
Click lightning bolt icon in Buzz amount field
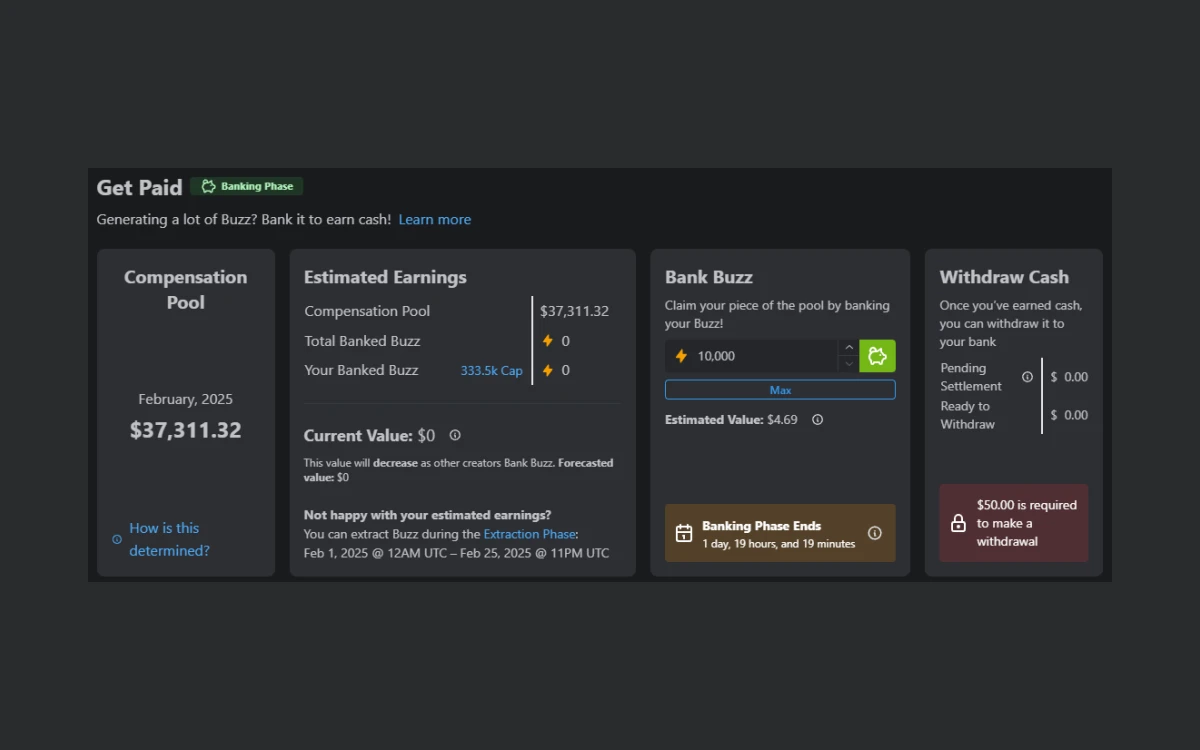pos(681,356)
